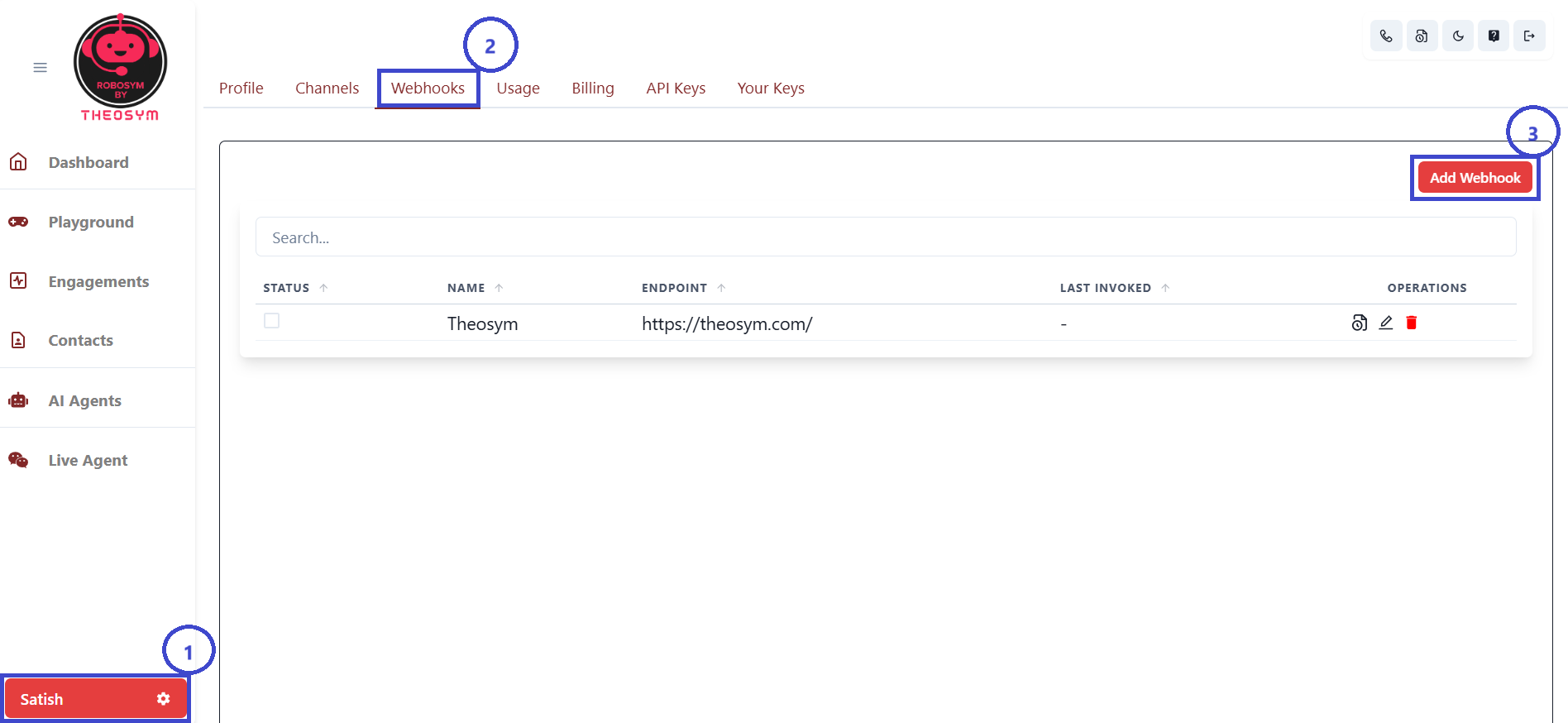This screenshot has height=723, width=1568.
Task: Edit the Theosym webhook with pencil icon
Action: pyautogui.click(x=1386, y=323)
